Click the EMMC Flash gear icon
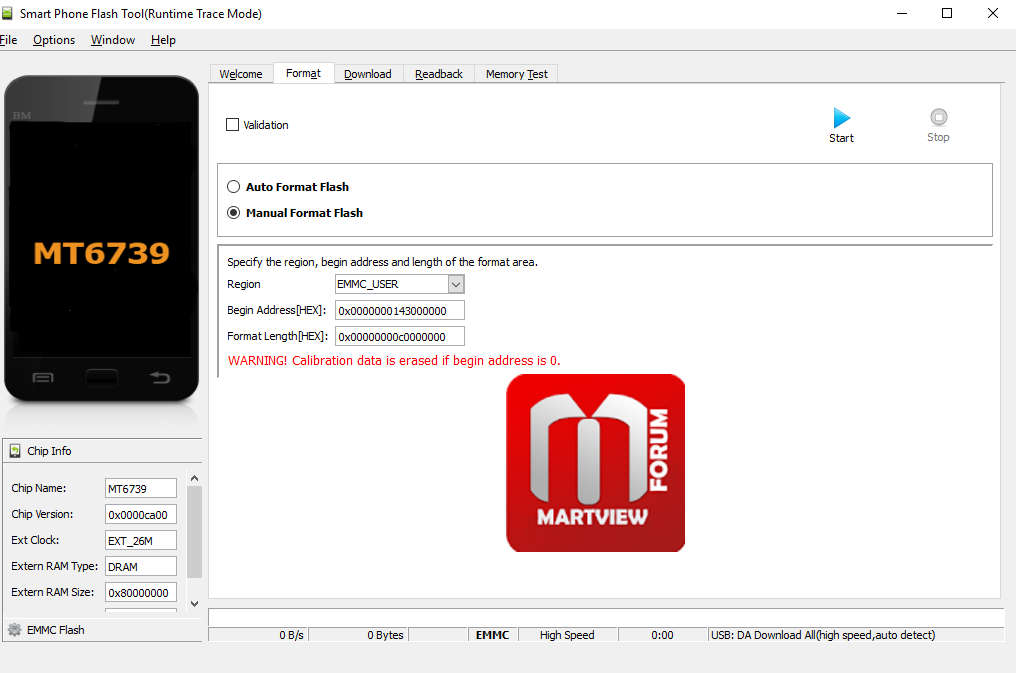1016x673 pixels. [x=14, y=630]
